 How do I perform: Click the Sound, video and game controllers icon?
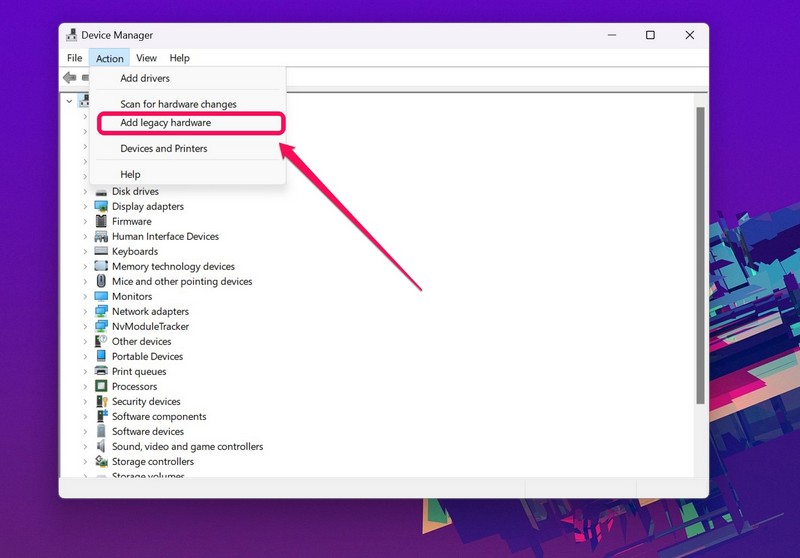[101, 447]
